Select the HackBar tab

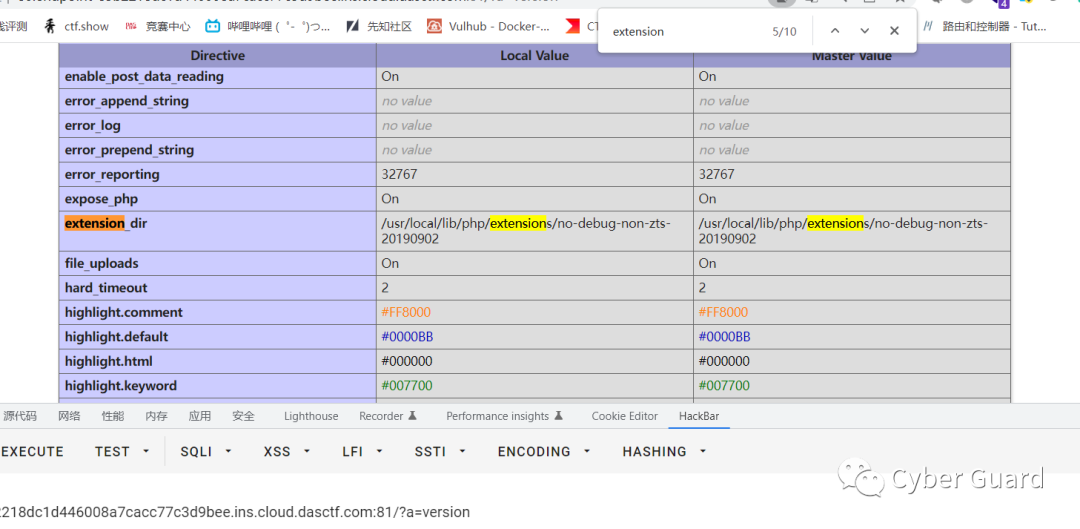699,416
